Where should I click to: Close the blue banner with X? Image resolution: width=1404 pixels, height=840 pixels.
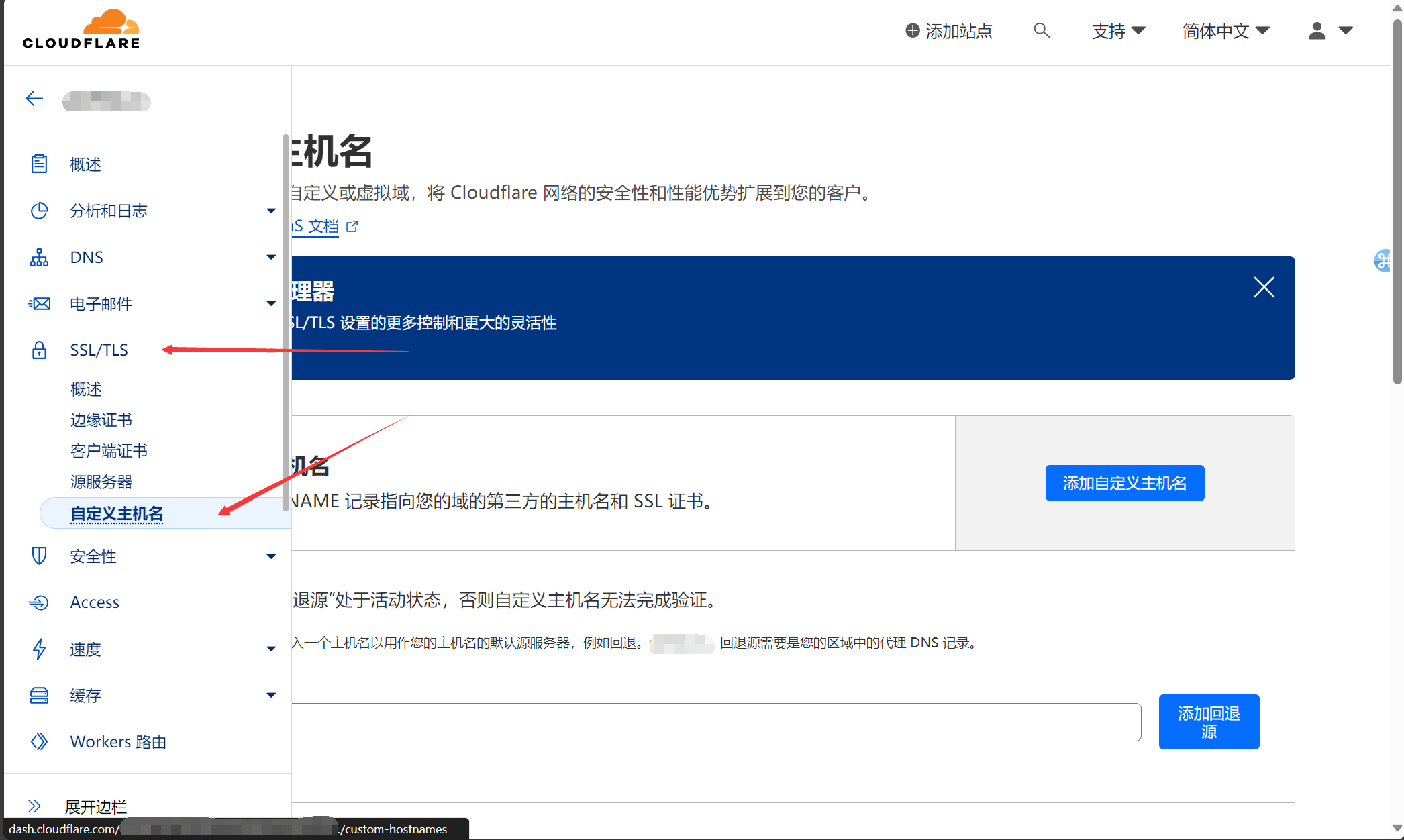click(1264, 287)
